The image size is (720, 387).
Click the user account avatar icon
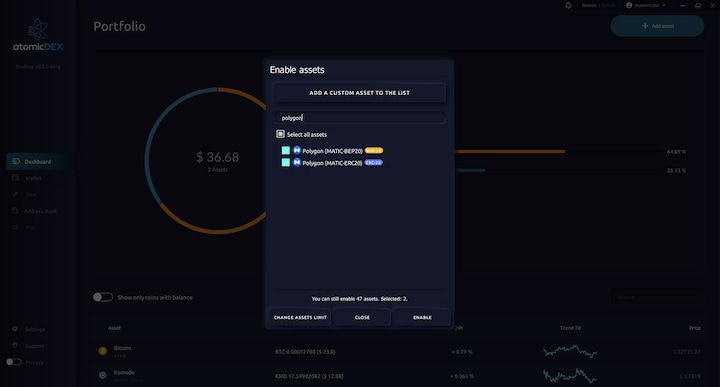629,6
